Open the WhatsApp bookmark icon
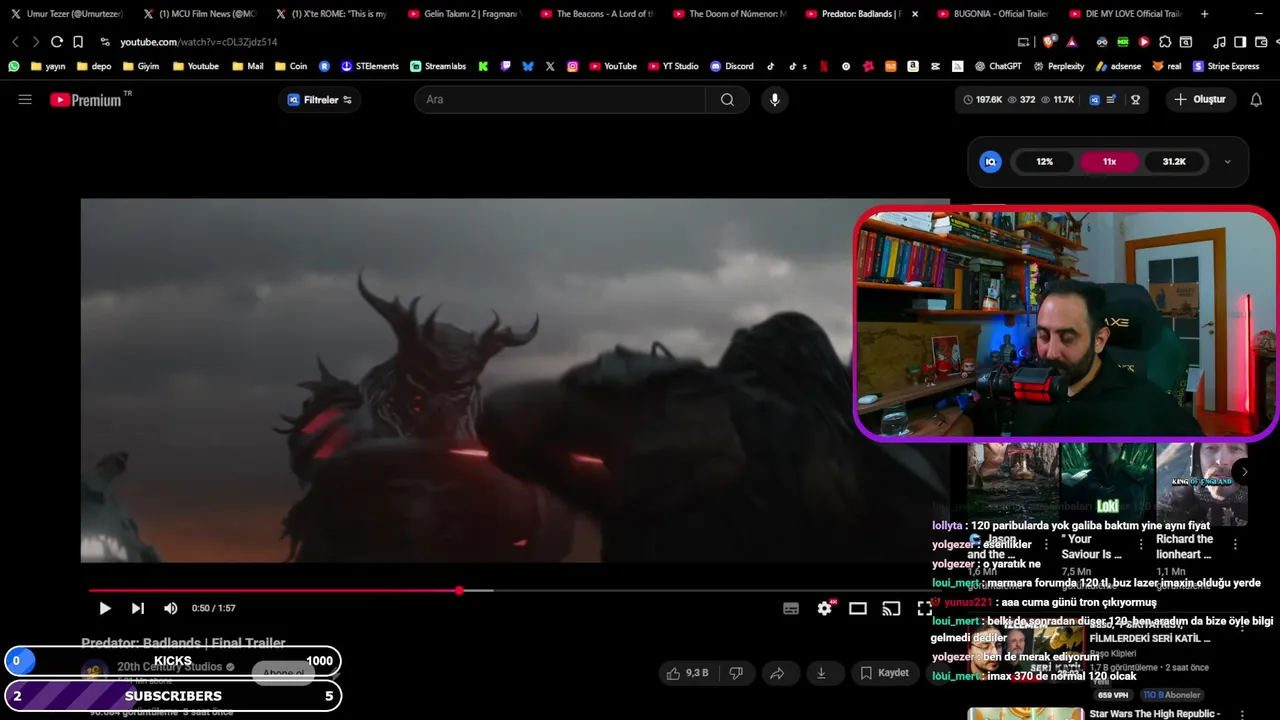The height and width of the screenshot is (720, 1280). (x=13, y=66)
